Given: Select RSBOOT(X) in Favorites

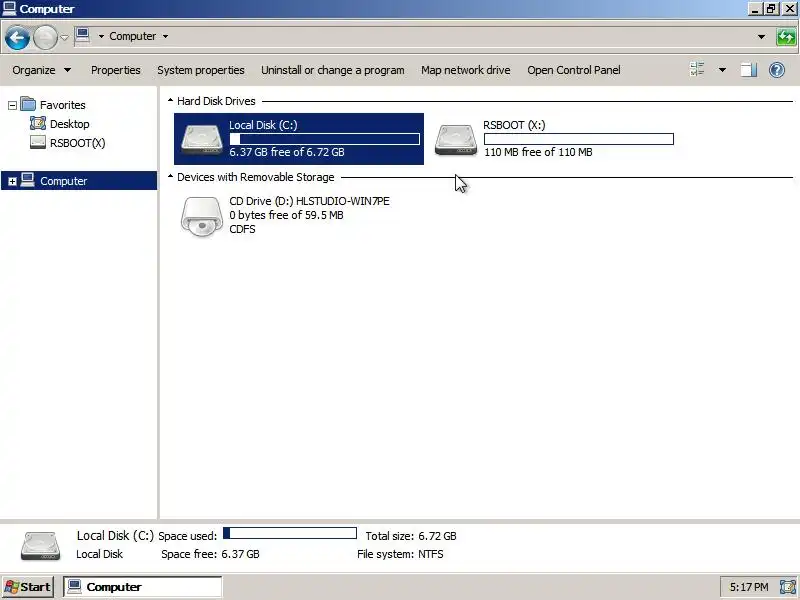Looking at the screenshot, I should point(78,143).
